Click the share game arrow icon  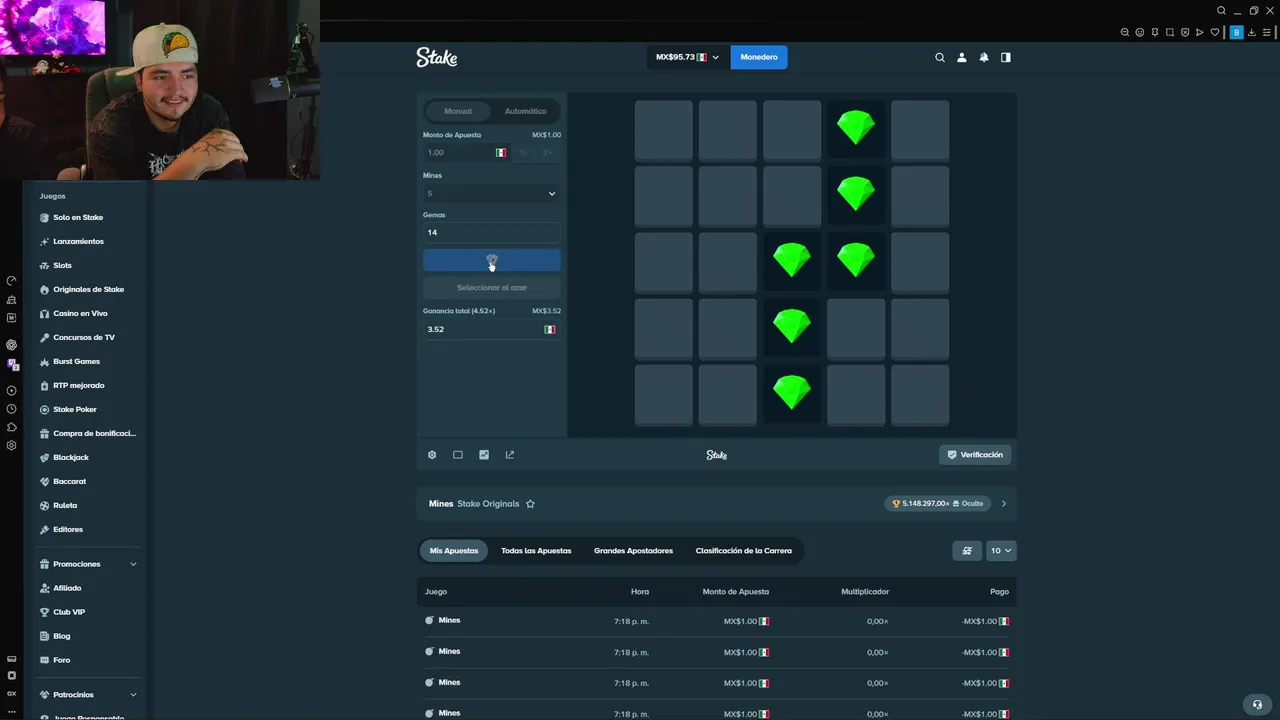pos(510,455)
